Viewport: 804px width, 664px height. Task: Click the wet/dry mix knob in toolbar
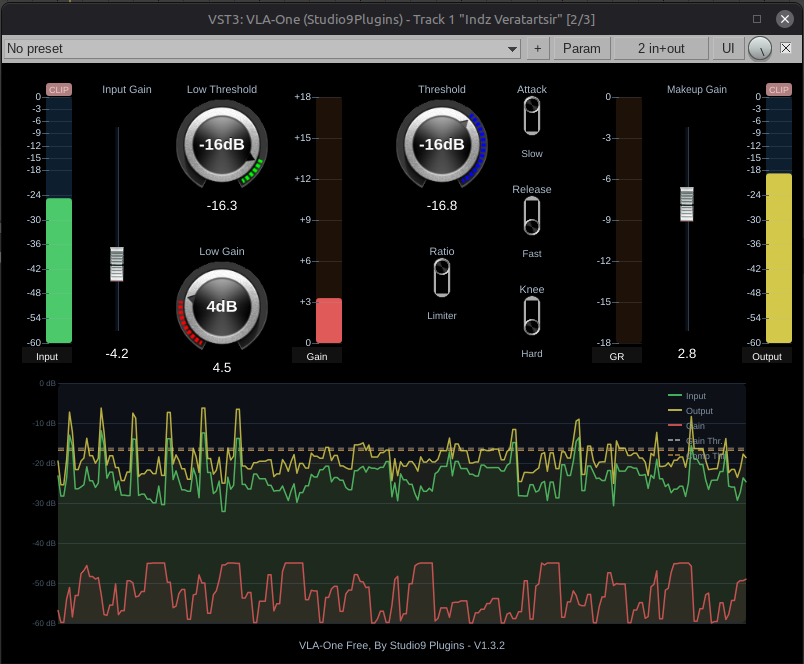click(x=760, y=49)
